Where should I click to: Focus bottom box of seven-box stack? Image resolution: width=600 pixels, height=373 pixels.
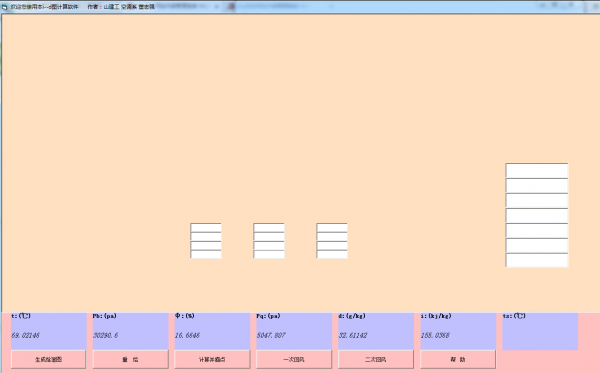tap(537, 260)
